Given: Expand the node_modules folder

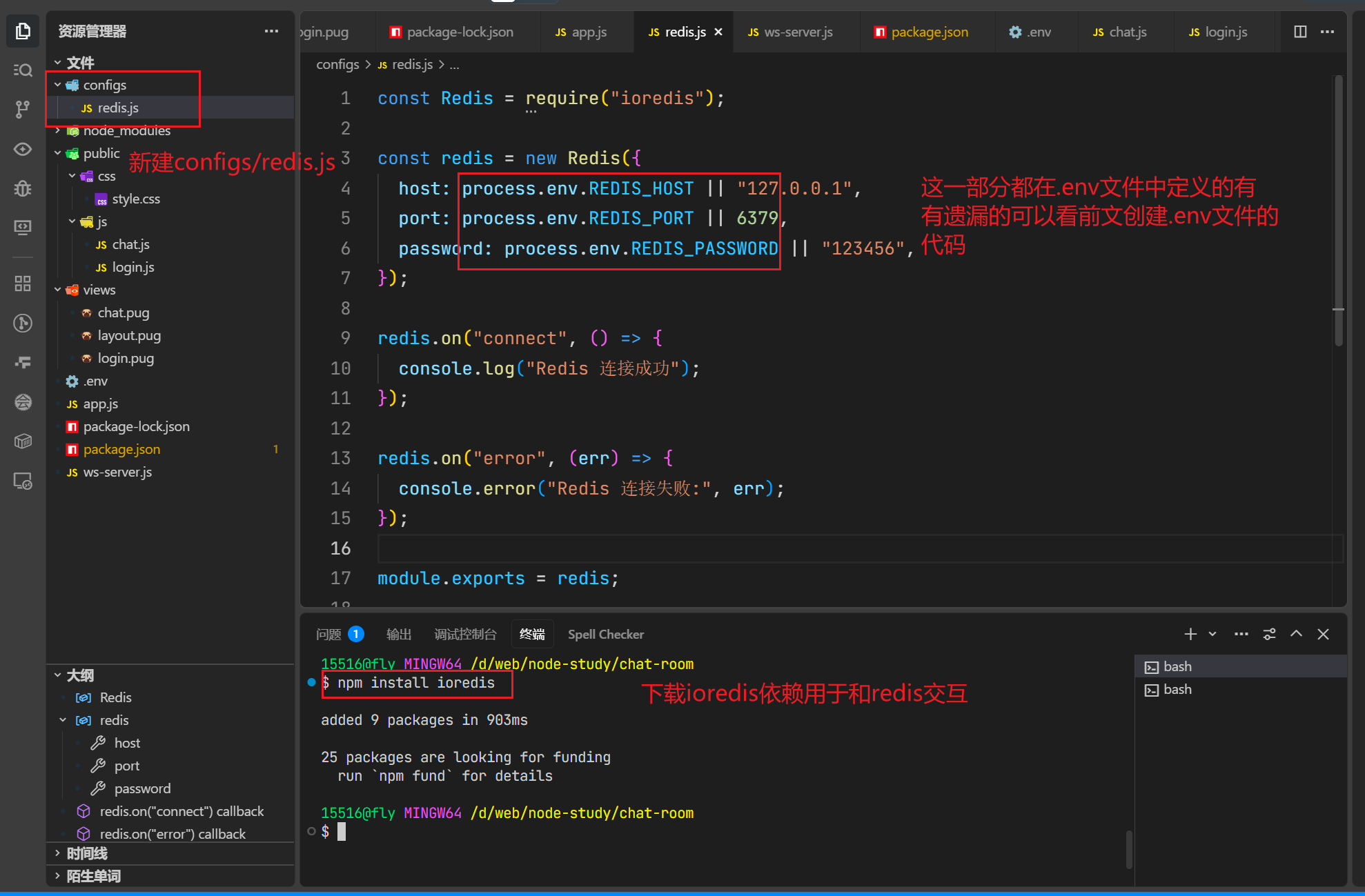Looking at the screenshot, I should tap(57, 130).
